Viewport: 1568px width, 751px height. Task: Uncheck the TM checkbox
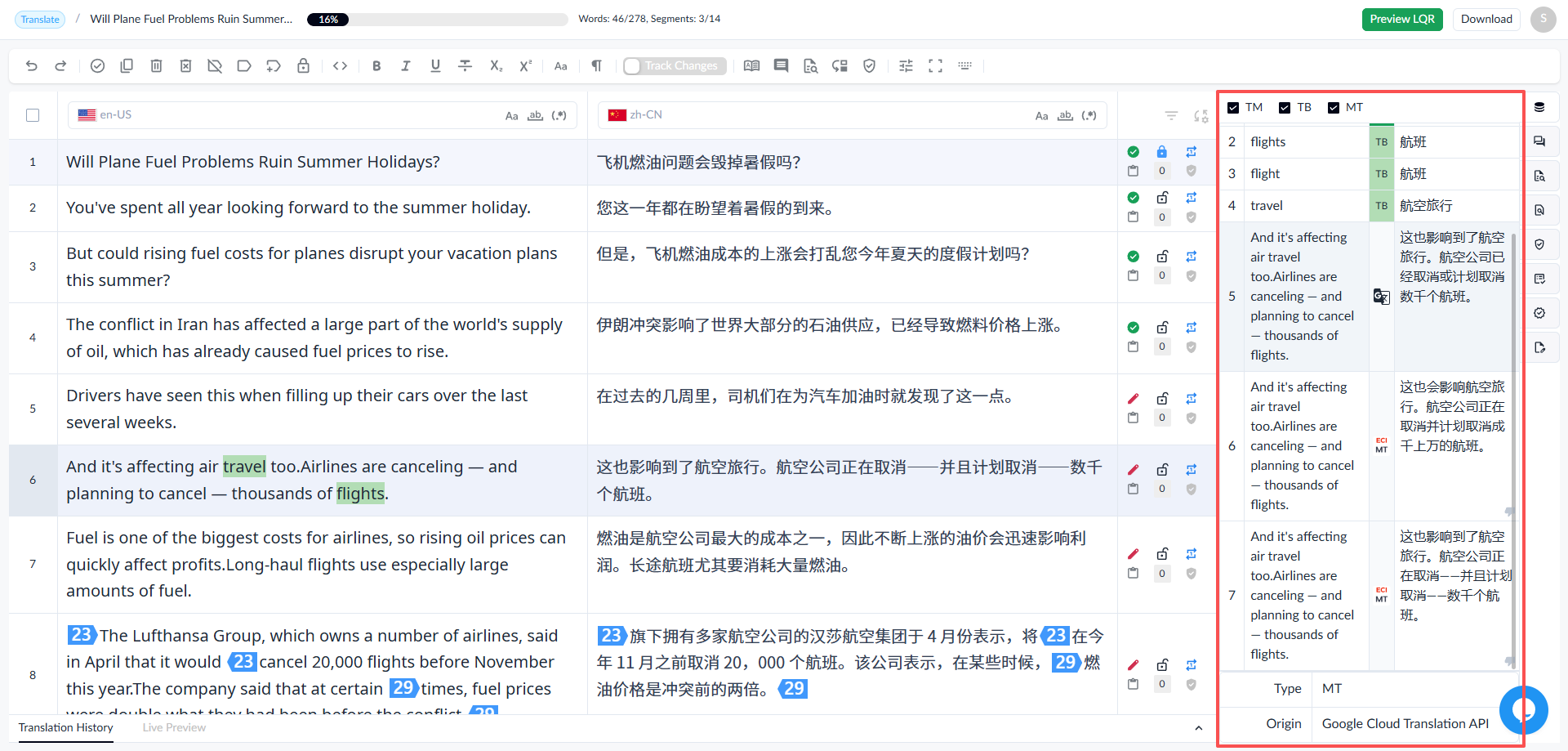pos(1233,108)
